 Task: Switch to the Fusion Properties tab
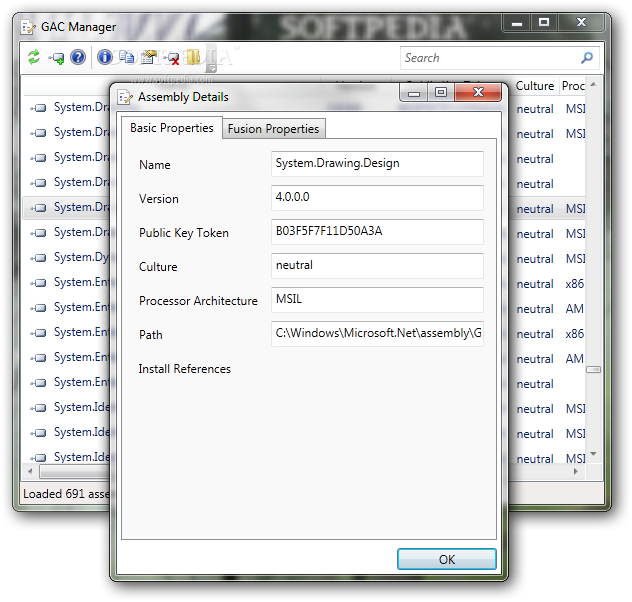tap(273, 129)
